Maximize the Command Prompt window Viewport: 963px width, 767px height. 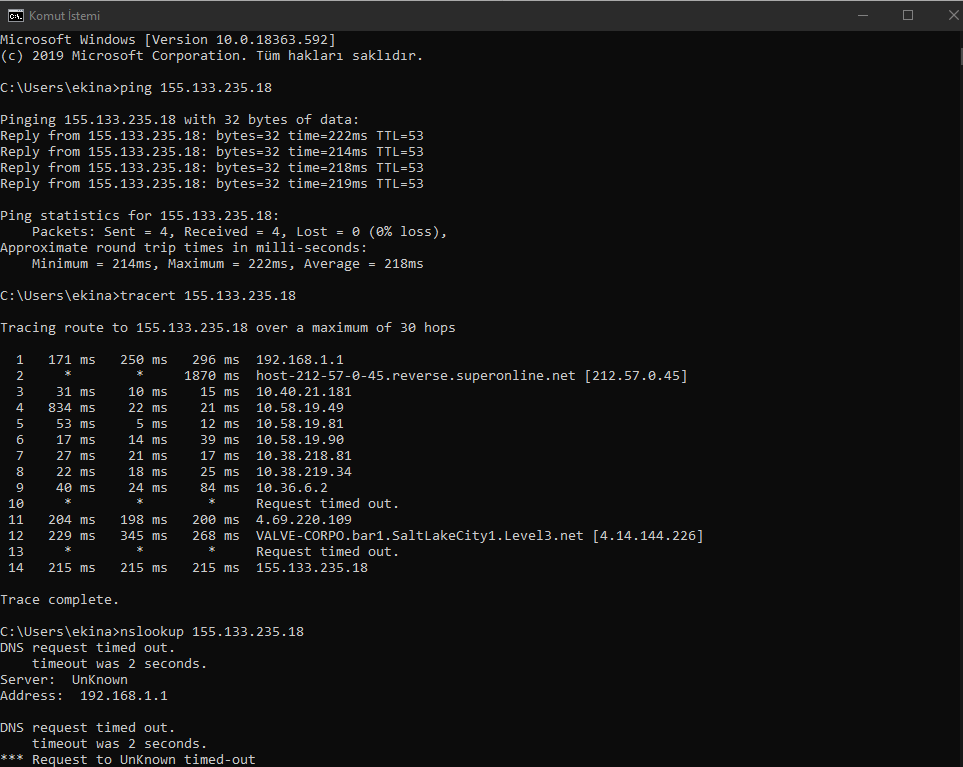point(907,15)
